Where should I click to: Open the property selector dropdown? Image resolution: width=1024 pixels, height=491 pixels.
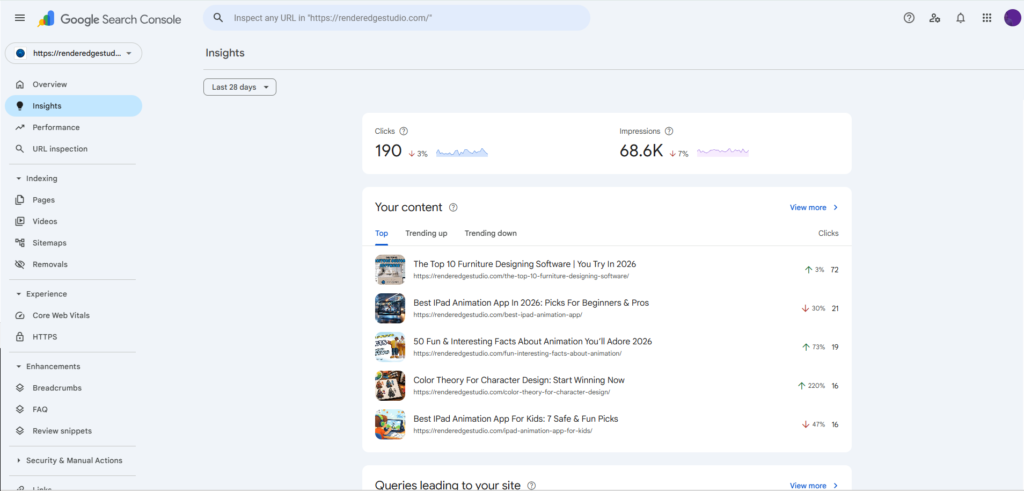point(73,54)
